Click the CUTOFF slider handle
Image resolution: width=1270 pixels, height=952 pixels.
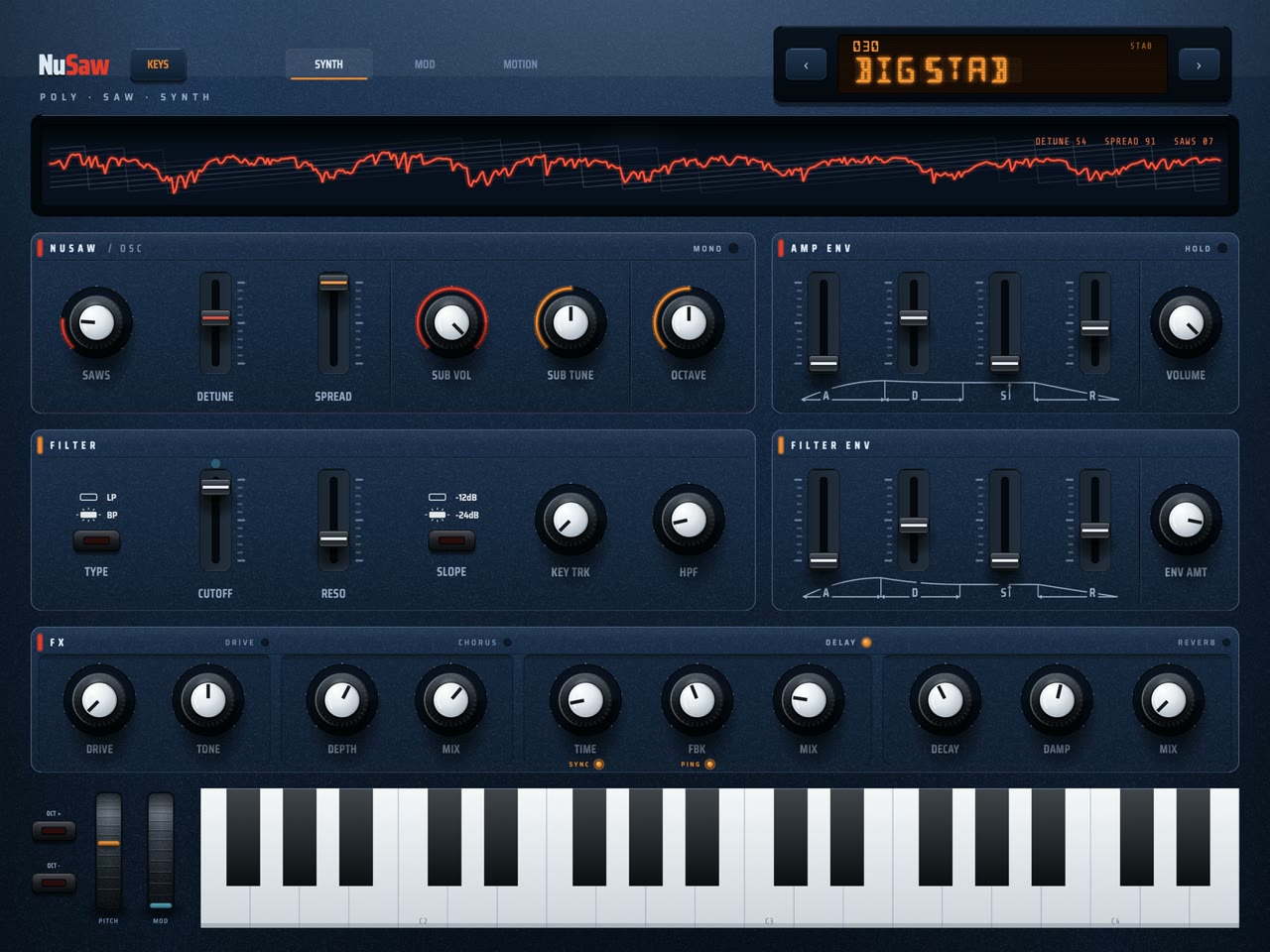(x=215, y=486)
